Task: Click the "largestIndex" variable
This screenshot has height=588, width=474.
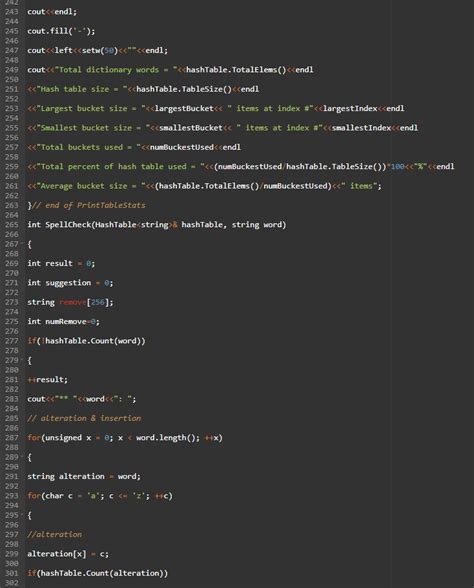Action: tap(350, 109)
